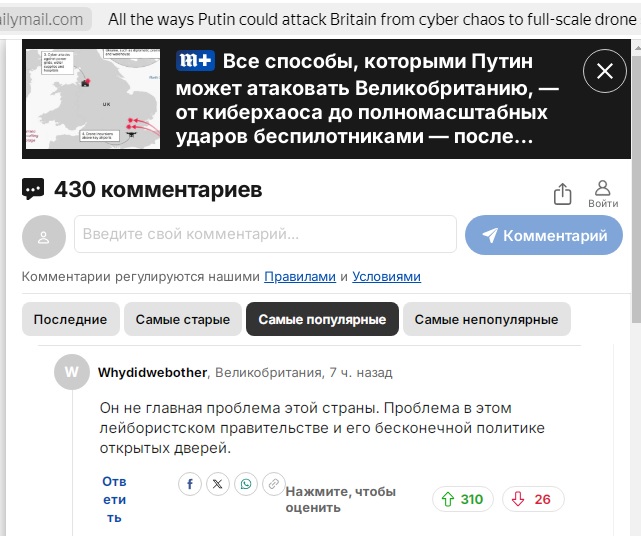The image size is (641, 536).
Task: Click the W avatar of Whydidwebother
Action: point(72,372)
